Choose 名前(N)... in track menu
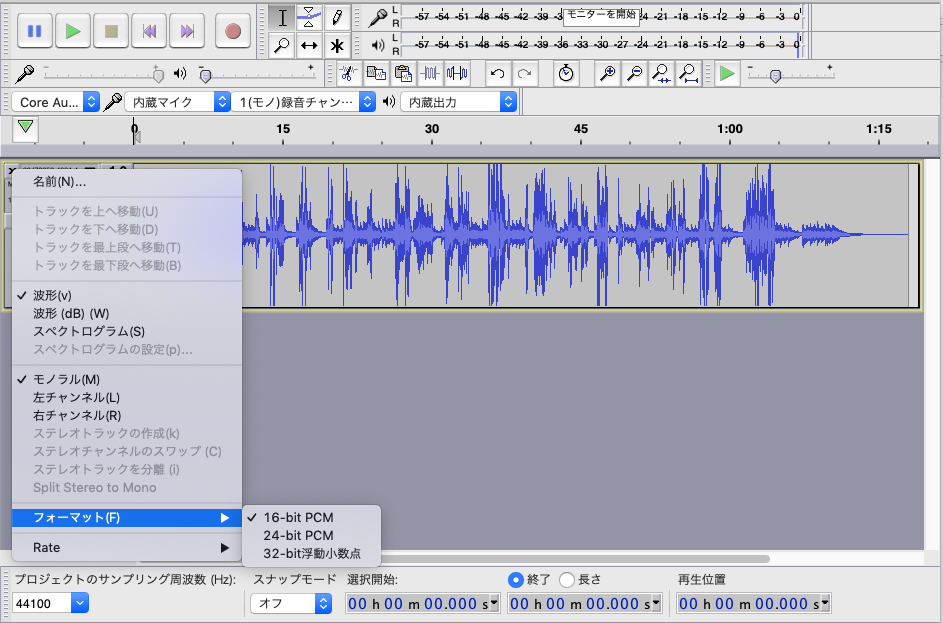 coord(127,181)
